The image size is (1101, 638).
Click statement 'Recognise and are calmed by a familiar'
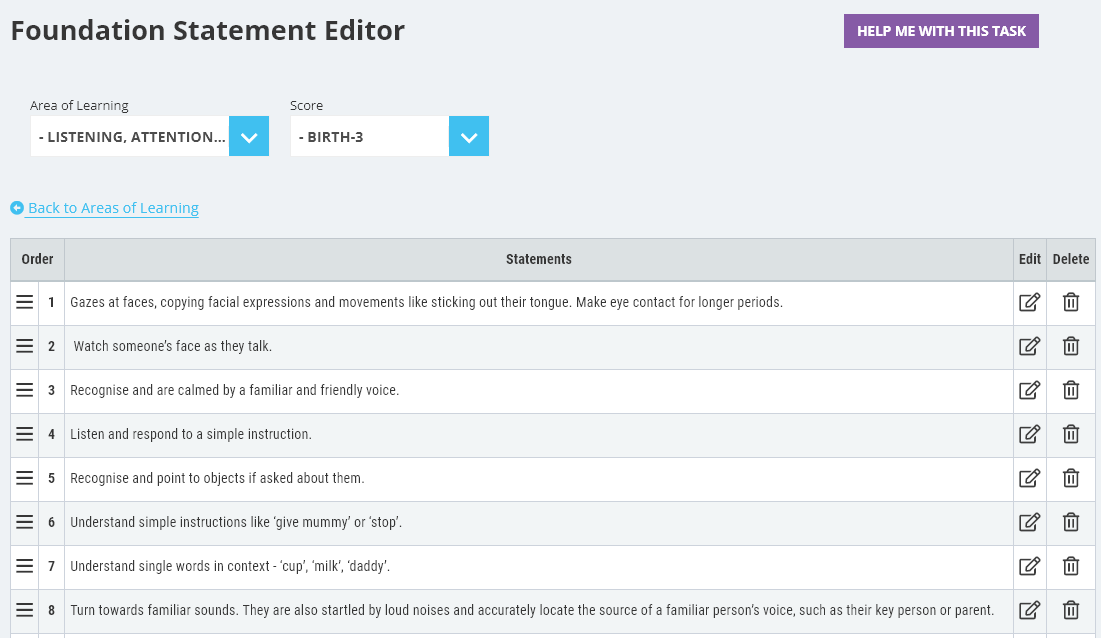(235, 390)
